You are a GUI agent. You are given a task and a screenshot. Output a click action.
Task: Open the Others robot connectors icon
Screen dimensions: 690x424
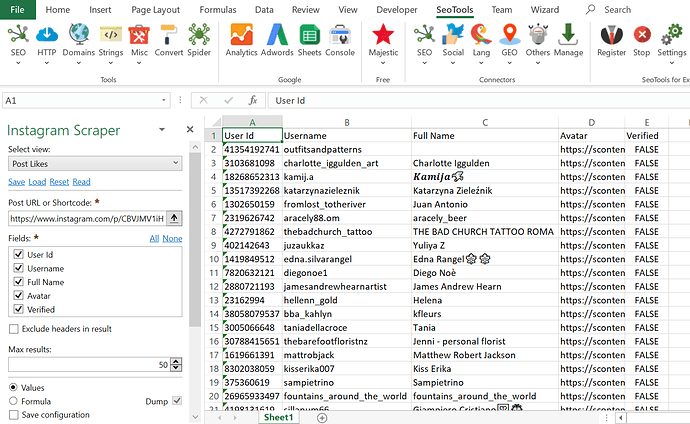pyautogui.click(x=538, y=35)
